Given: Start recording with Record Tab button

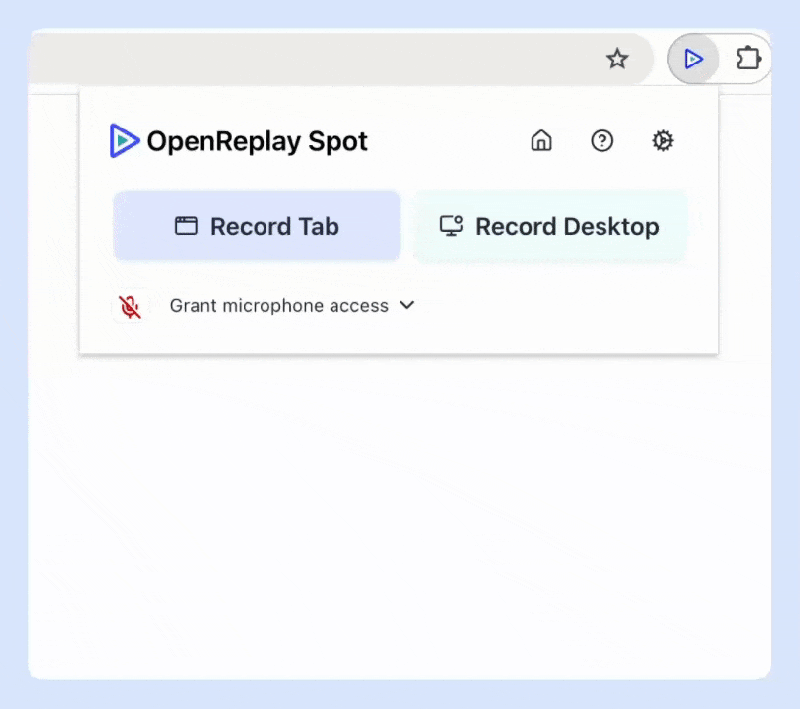Looking at the screenshot, I should click(x=257, y=226).
